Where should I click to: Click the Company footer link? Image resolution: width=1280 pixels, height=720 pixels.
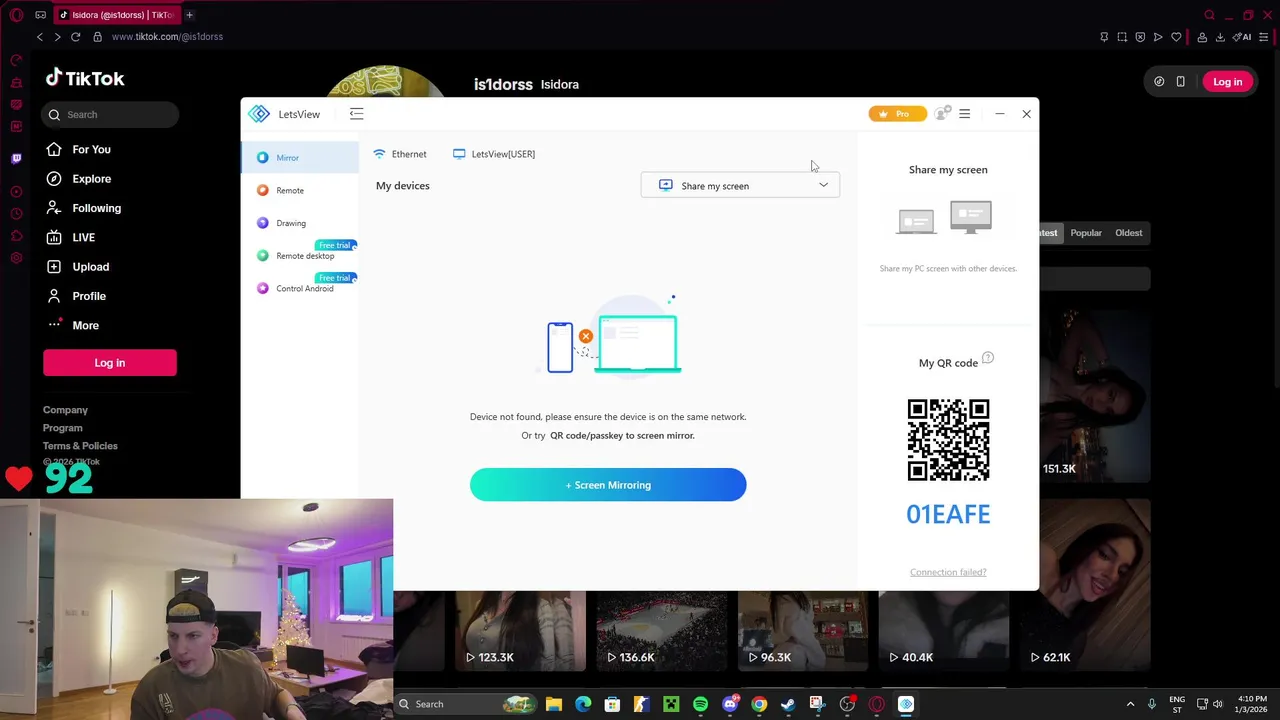65,410
